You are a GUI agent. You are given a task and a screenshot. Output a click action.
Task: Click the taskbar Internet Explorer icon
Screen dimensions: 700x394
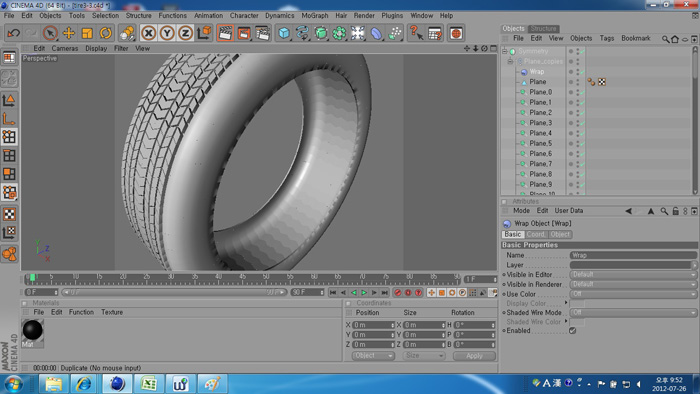(x=84, y=383)
